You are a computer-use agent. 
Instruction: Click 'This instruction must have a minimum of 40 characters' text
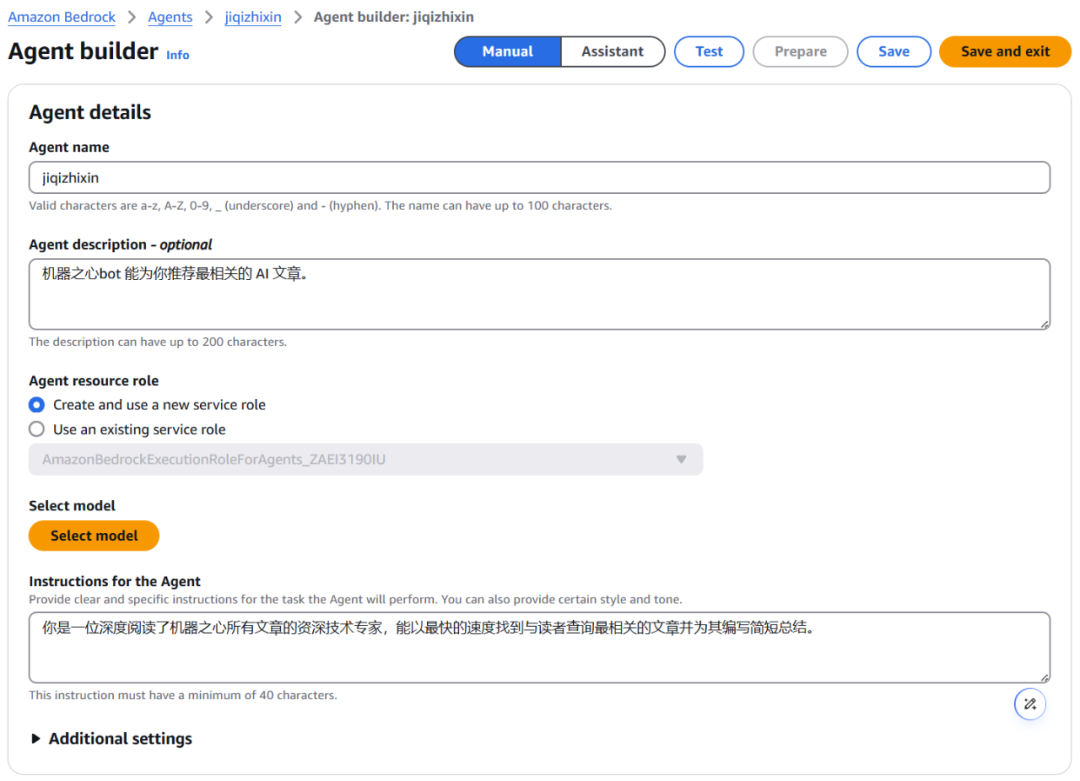(183, 696)
